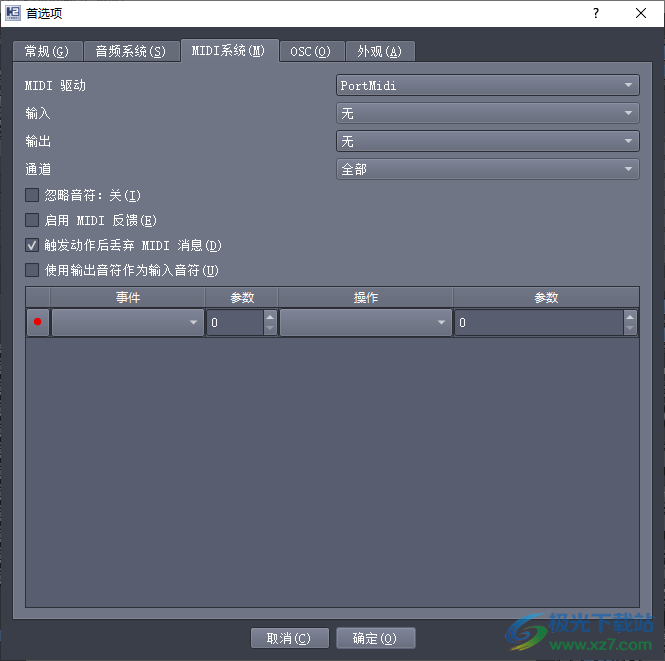Enable 使用输出音符作为输入音符 checkbox
Screen dimensions: 665x661
coord(32,270)
